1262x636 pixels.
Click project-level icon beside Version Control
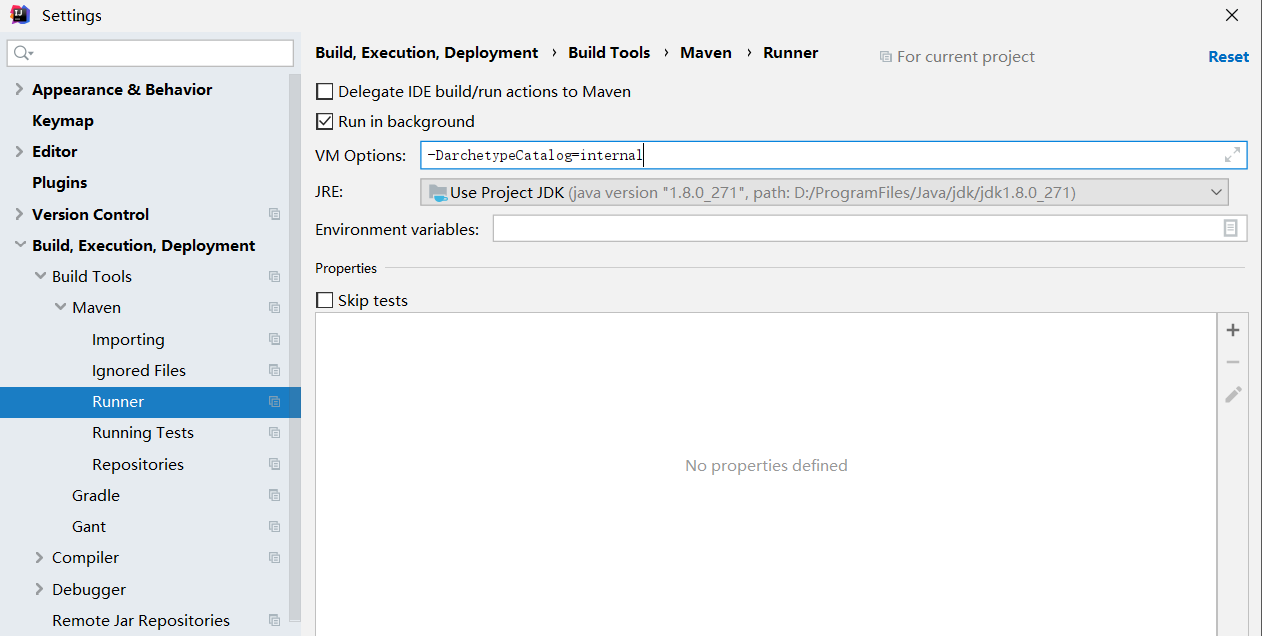click(x=274, y=214)
